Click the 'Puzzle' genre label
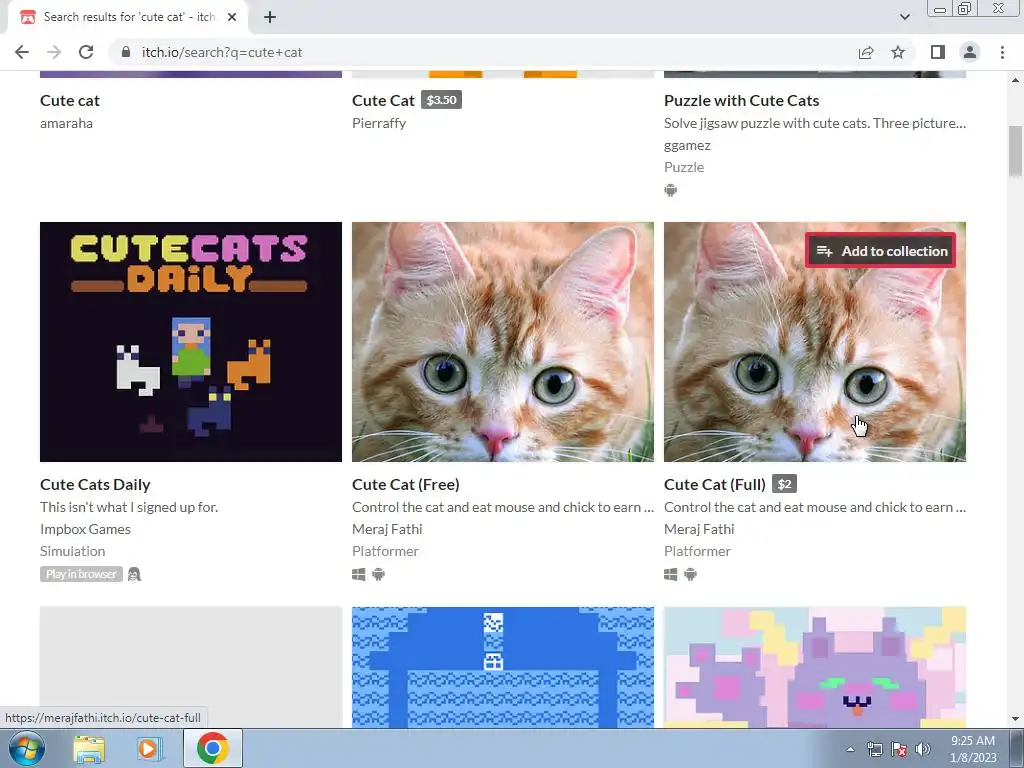Viewport: 1024px width, 768px height. (x=684, y=167)
